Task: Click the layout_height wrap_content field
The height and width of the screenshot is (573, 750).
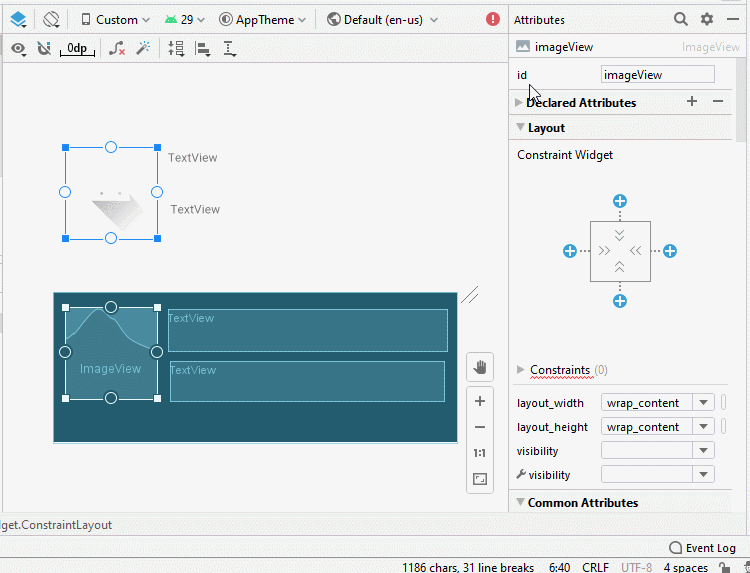Action: point(647,427)
